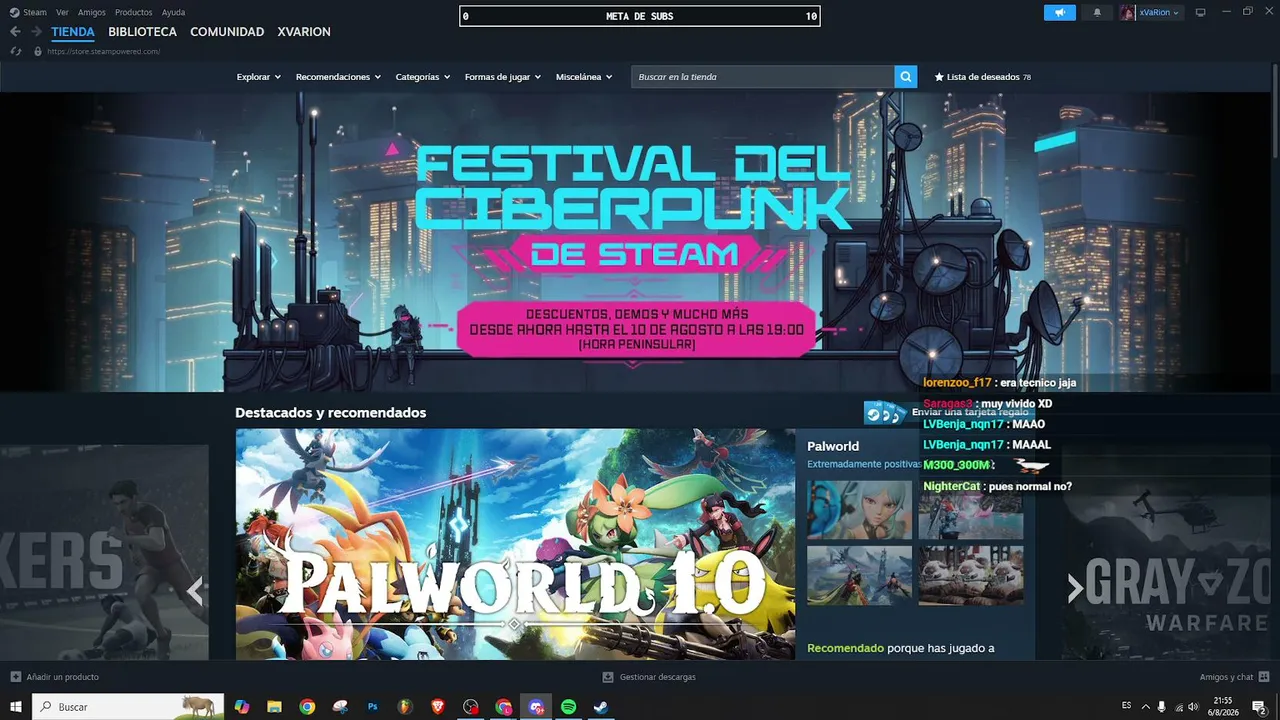Expand the Recomendaciones dropdown
The width and height of the screenshot is (1280, 720).
pyautogui.click(x=338, y=77)
